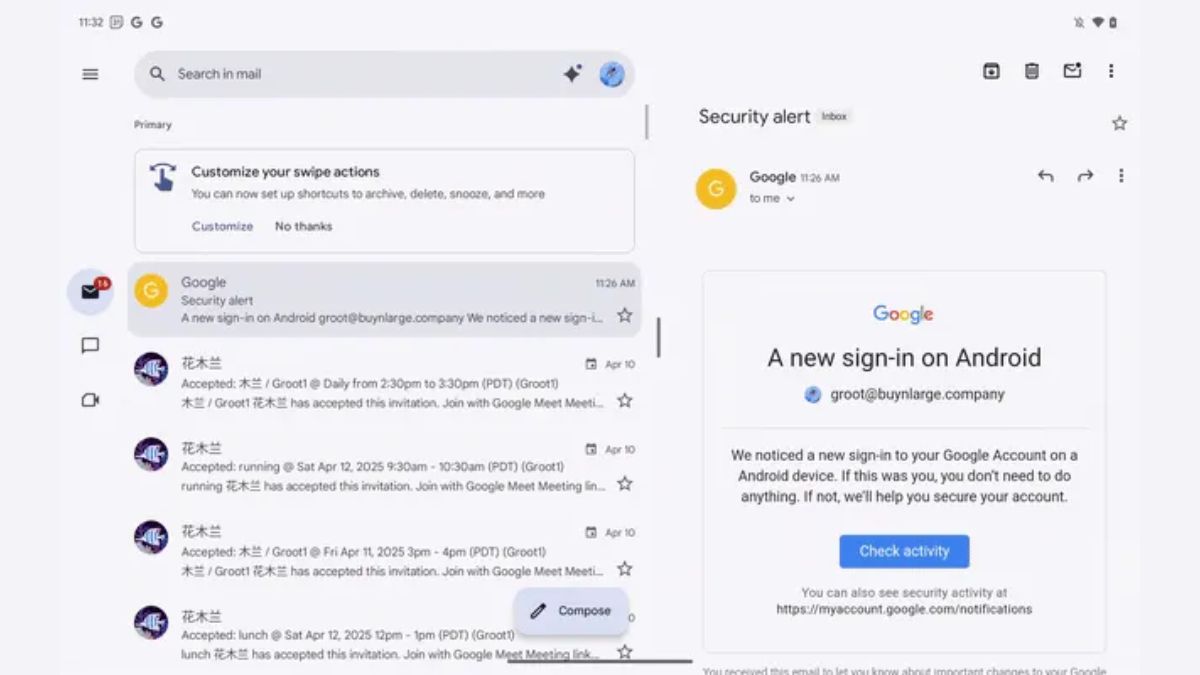Viewport: 1200px width, 675px height.
Task: Open the Daily 2:30pm to 3:30pm invitation
Action: coord(384,383)
